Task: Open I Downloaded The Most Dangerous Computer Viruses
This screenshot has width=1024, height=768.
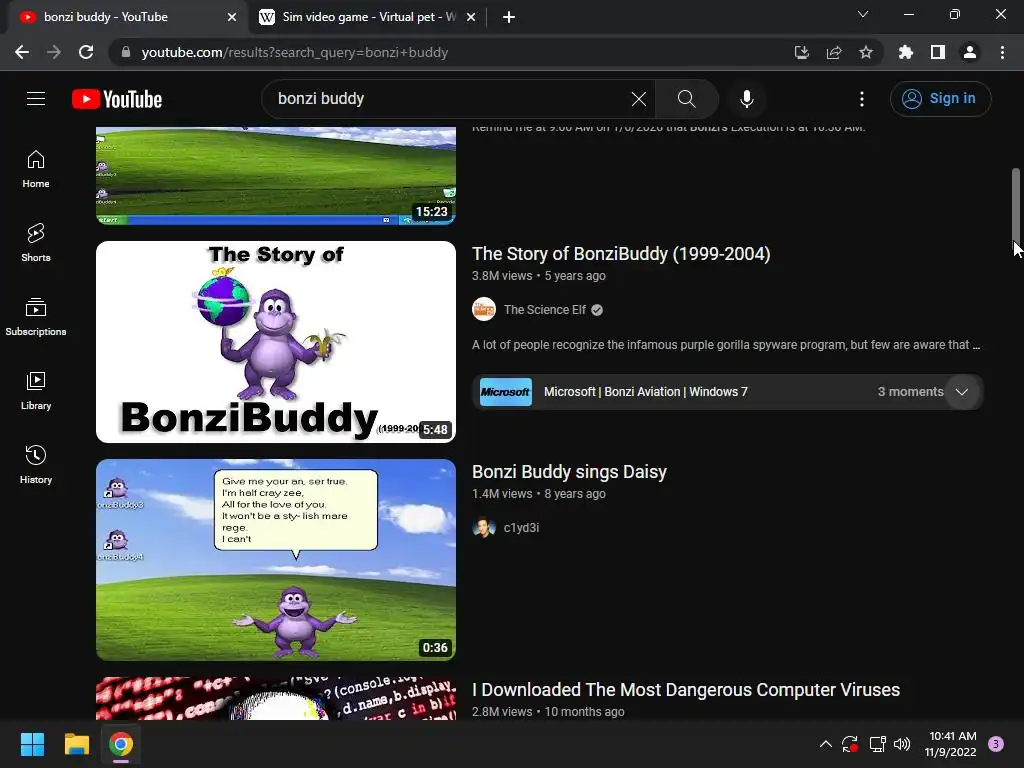Action: coord(686,690)
